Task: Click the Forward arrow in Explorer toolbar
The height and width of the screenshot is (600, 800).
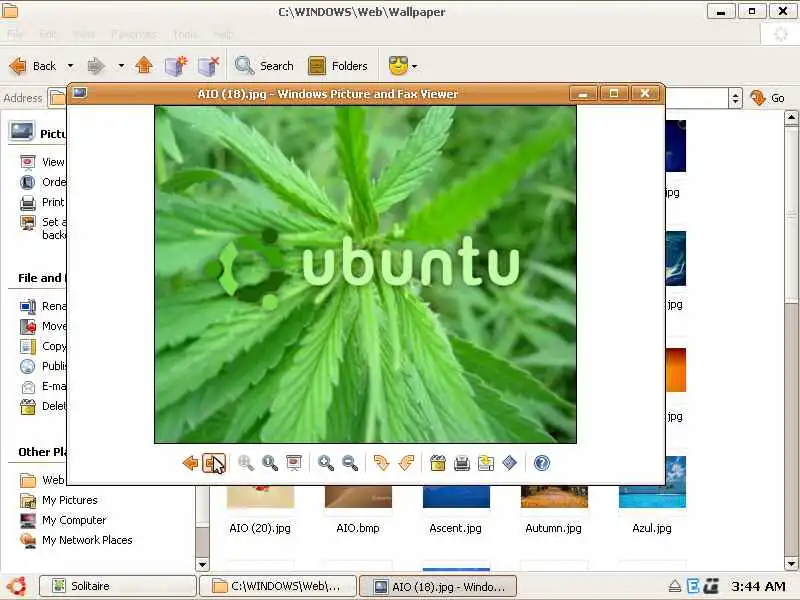Action: click(x=96, y=66)
